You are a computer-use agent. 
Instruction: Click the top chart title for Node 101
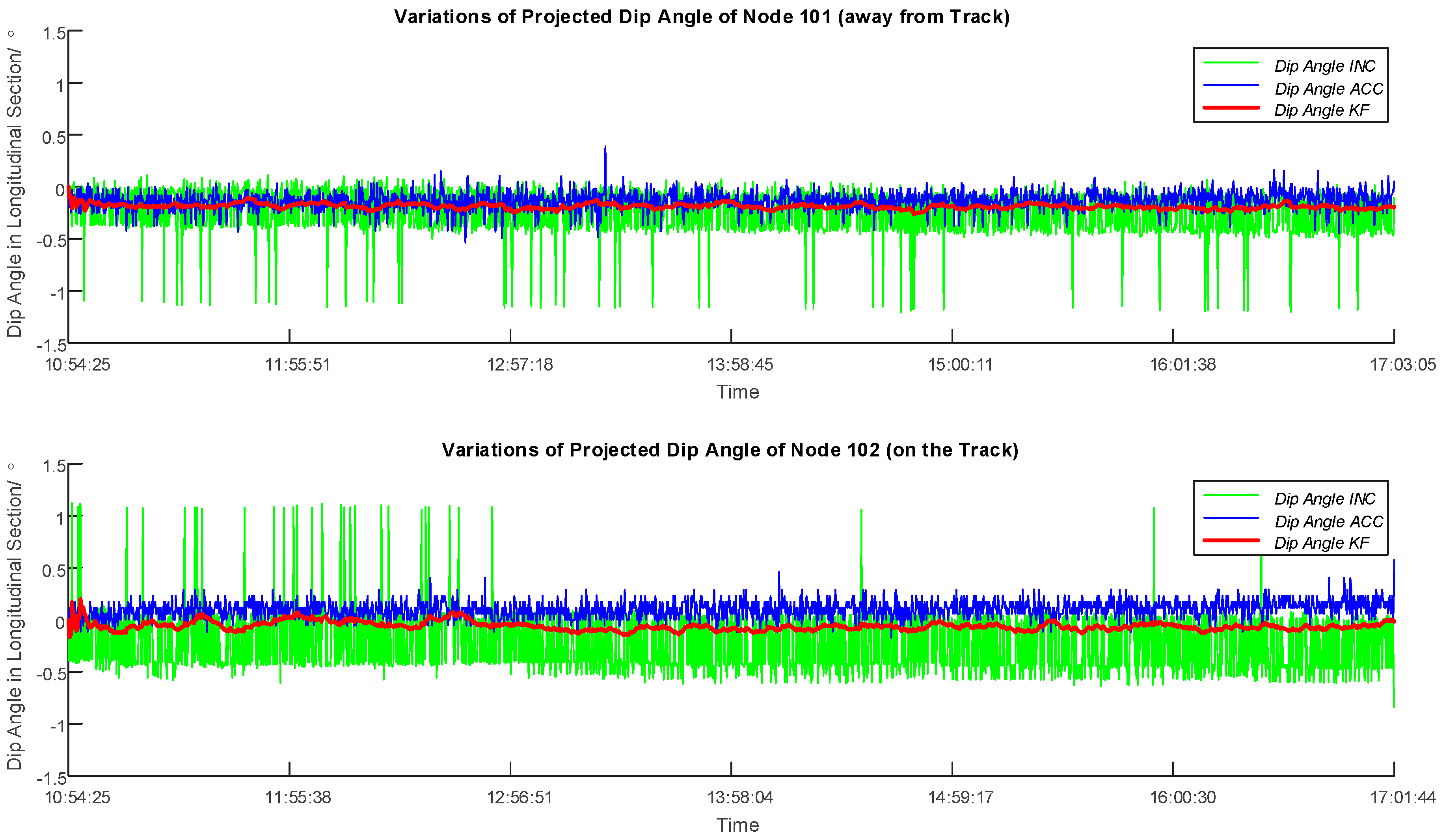tap(701, 17)
